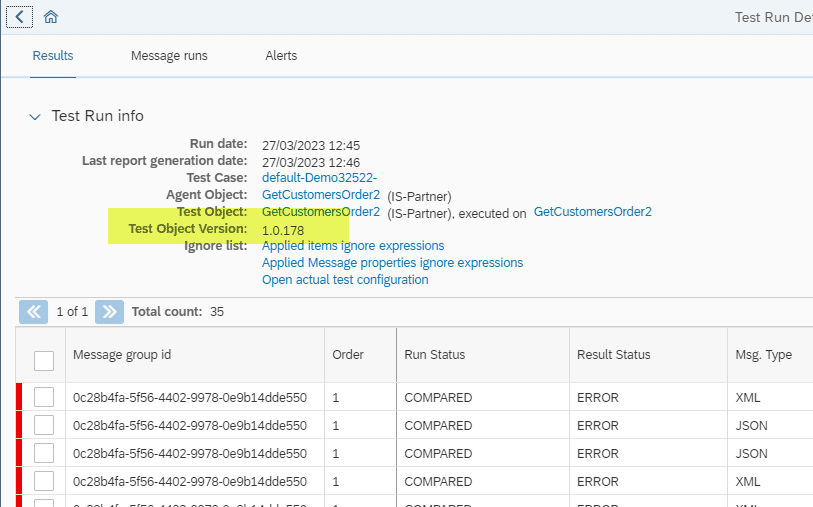Open the Results tab
Image resolution: width=813 pixels, height=507 pixels.
[x=53, y=55]
